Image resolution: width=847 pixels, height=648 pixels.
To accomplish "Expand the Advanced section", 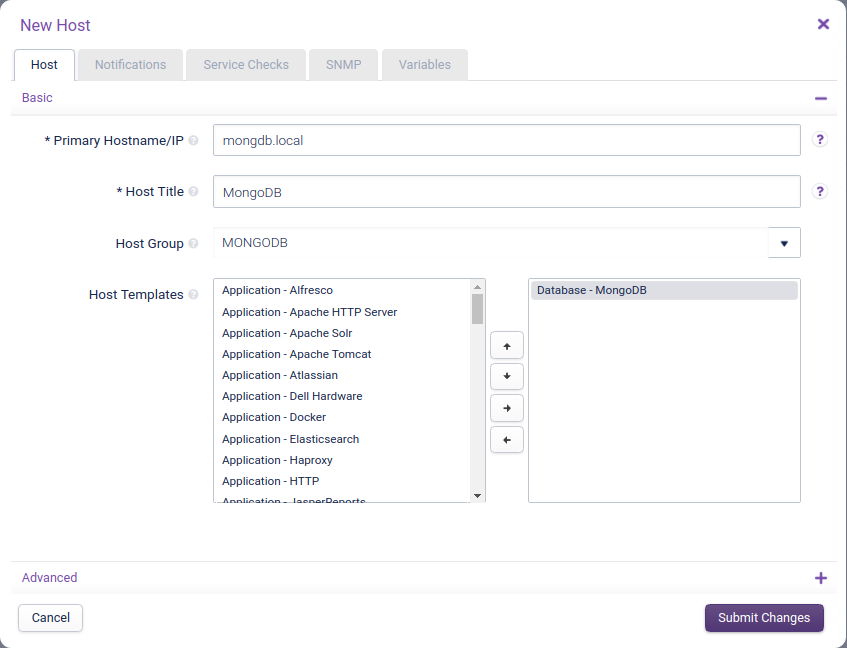I will [x=821, y=578].
